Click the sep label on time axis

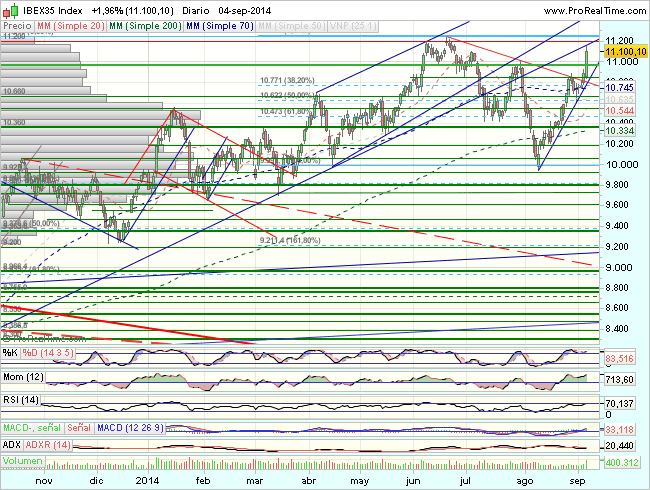[577, 481]
